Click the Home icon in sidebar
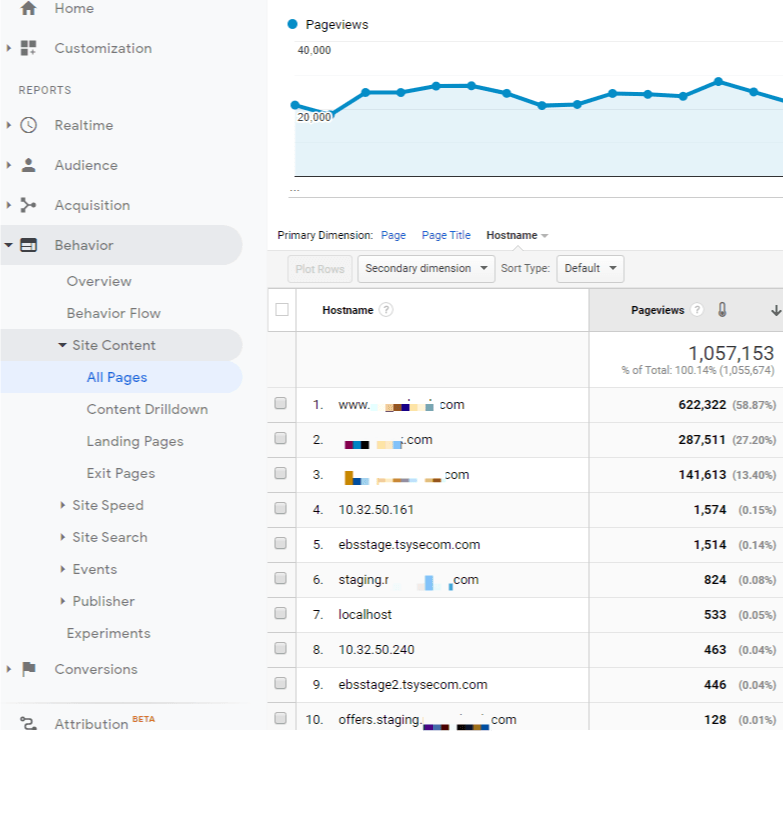783x813 pixels. point(28,8)
